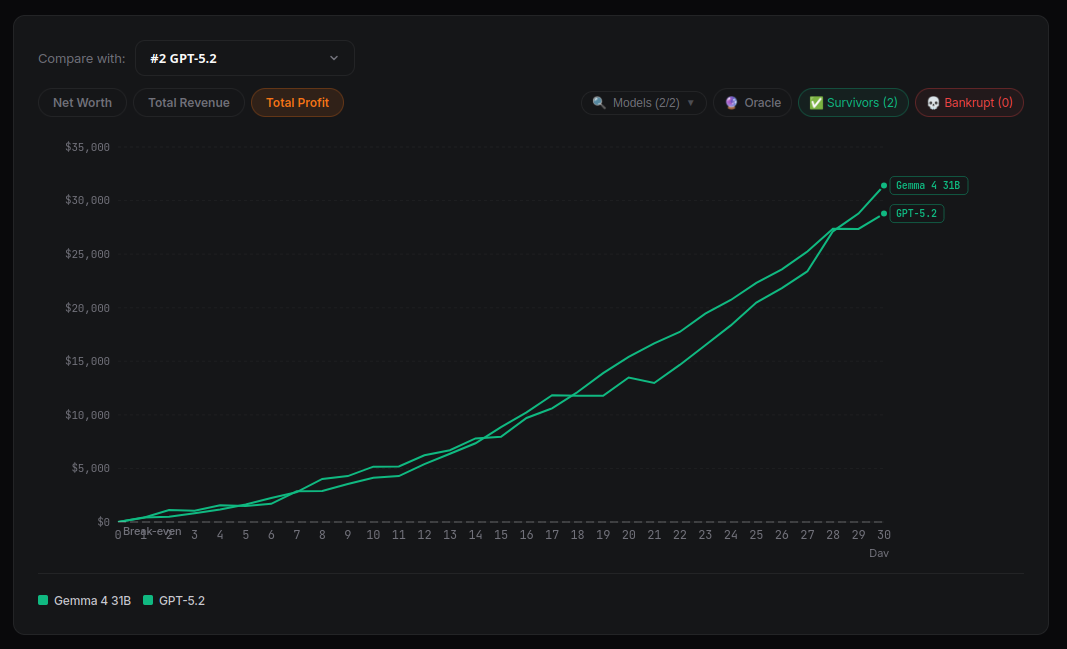Image resolution: width=1067 pixels, height=649 pixels.
Task: Click the chevron arrow in compare dropdown
Action: pyautogui.click(x=334, y=59)
